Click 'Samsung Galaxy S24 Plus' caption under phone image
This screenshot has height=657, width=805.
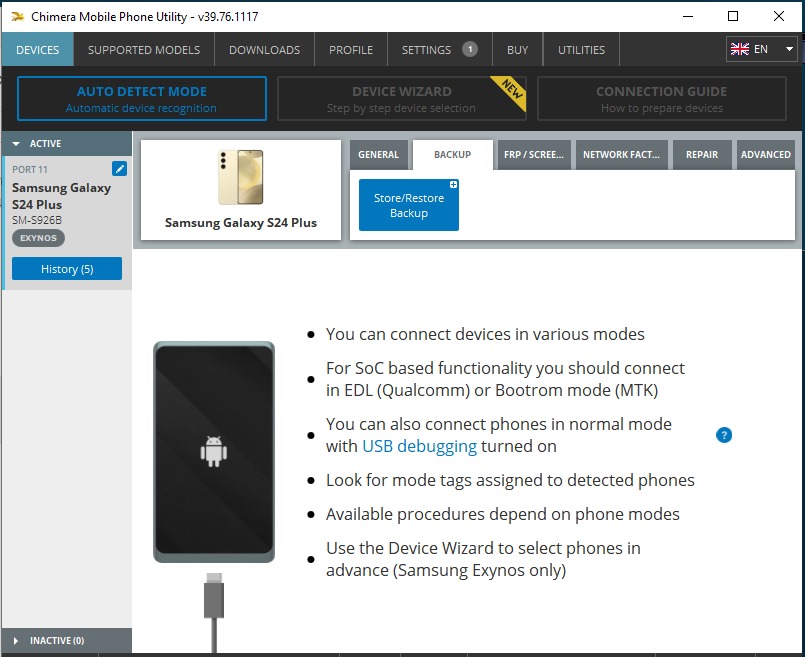click(x=241, y=223)
